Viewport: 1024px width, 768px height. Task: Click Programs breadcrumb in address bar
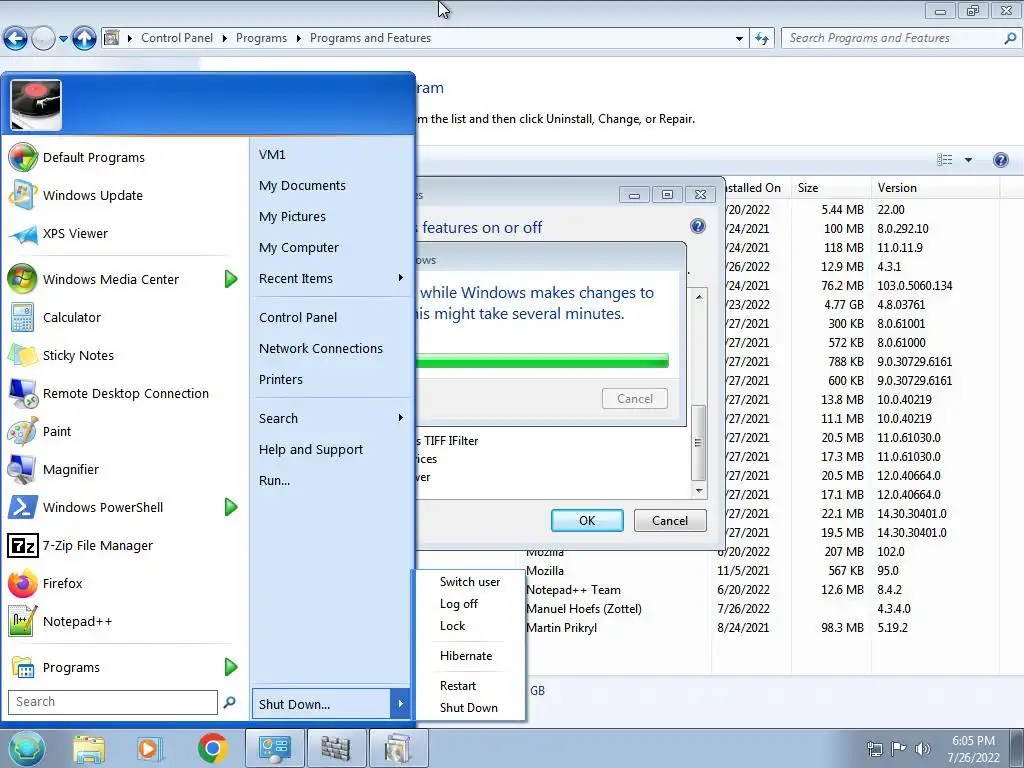pyautogui.click(x=261, y=38)
